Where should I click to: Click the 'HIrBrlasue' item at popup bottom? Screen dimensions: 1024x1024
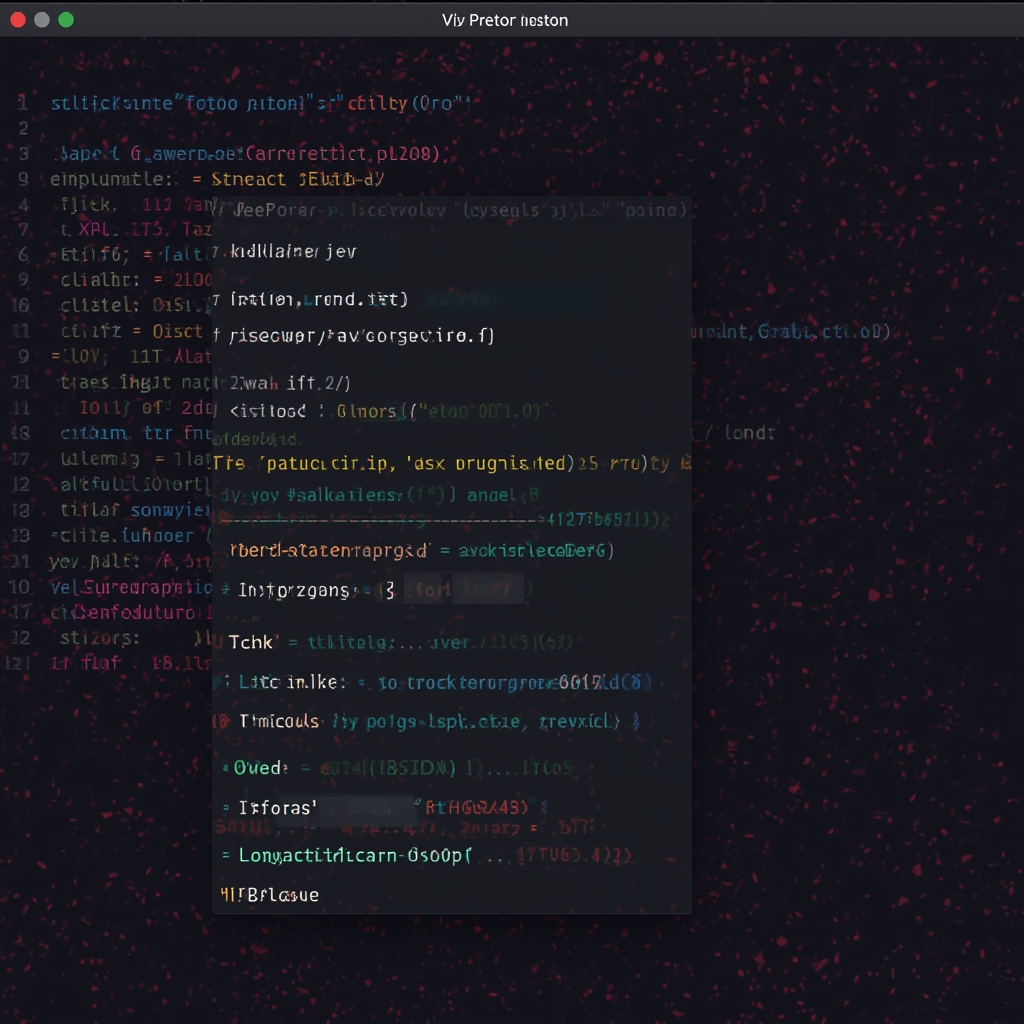(268, 895)
